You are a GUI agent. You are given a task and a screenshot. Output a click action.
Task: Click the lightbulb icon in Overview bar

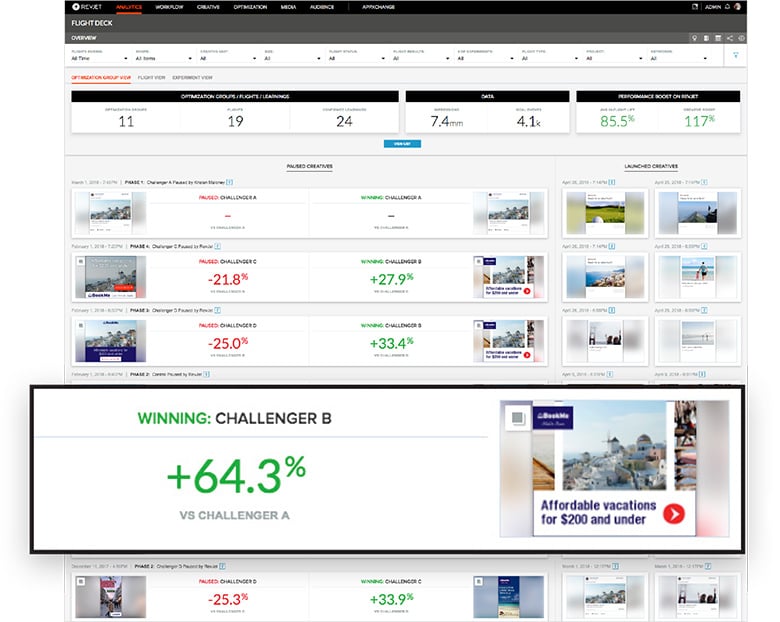(695, 38)
